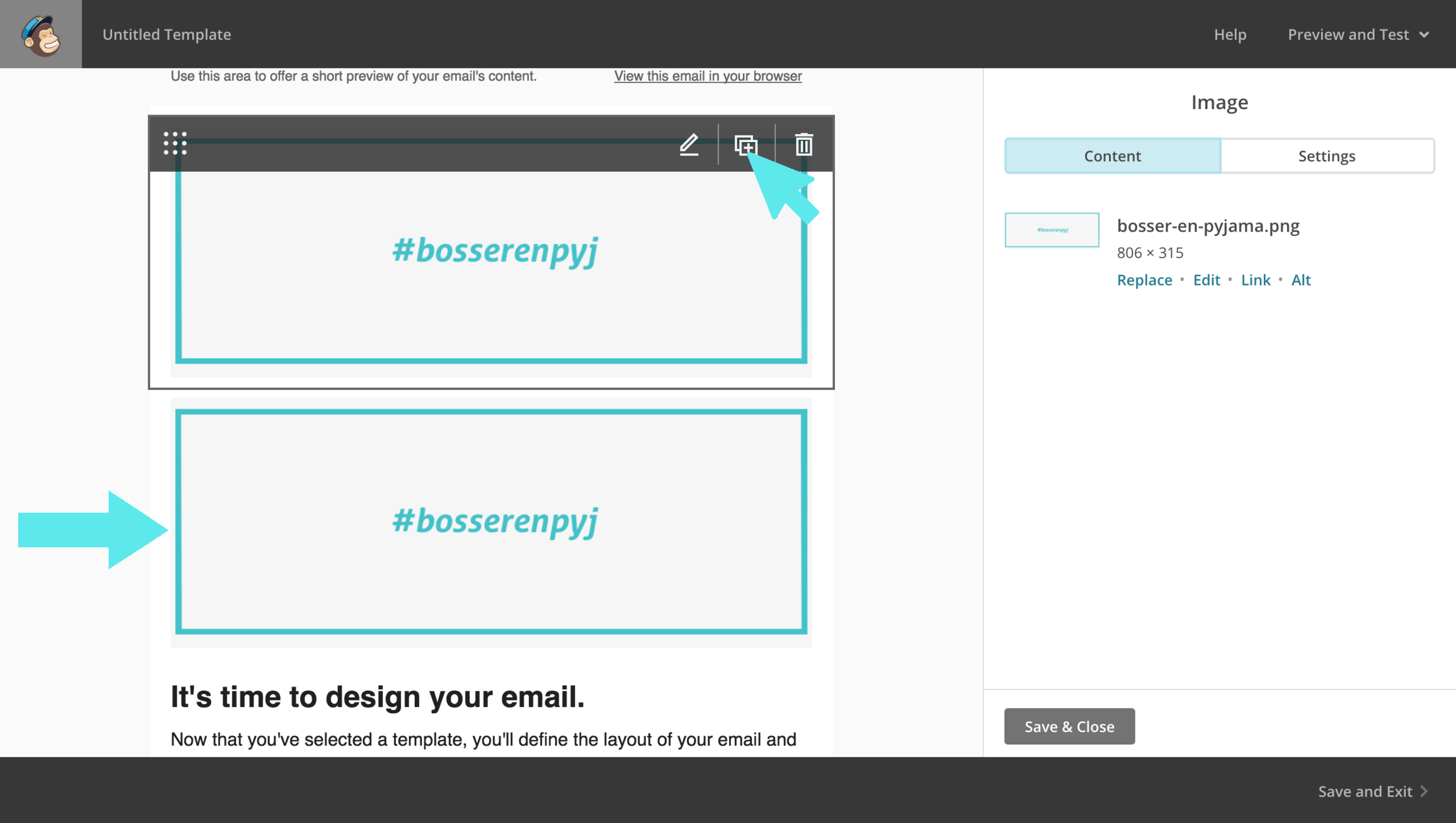Click the Mailchimp Freddie logo
Viewport: 1456px width, 823px height.
(41, 34)
